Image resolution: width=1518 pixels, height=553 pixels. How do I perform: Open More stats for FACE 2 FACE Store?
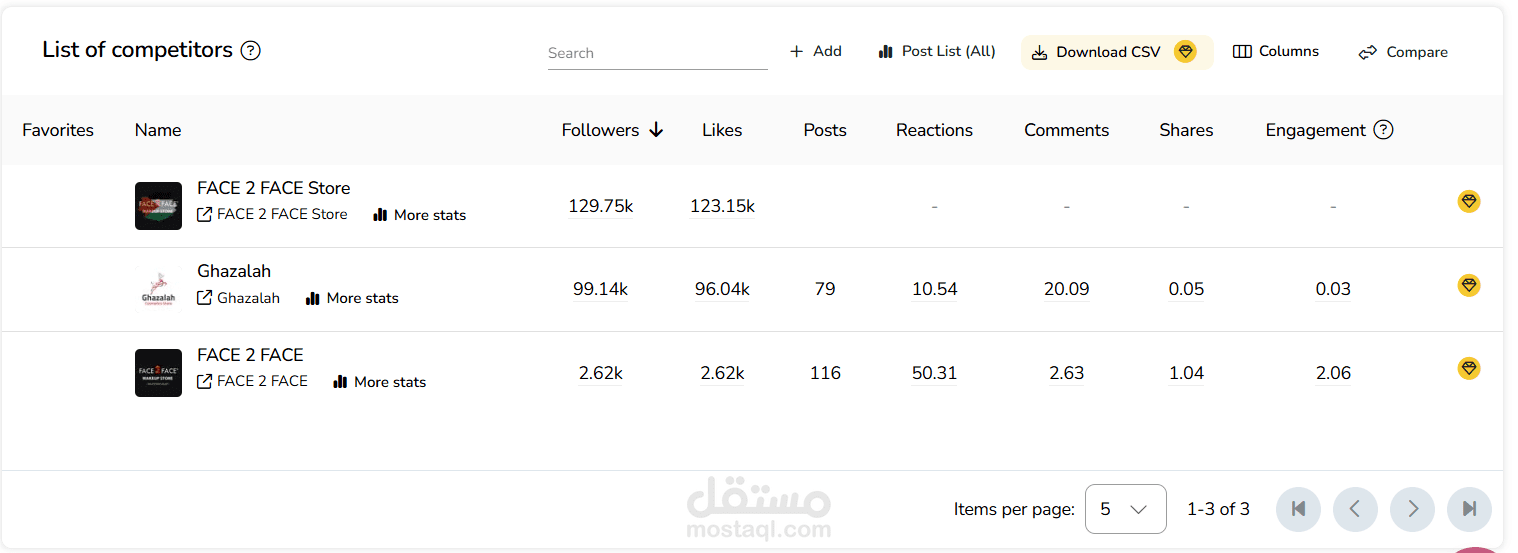[419, 215]
